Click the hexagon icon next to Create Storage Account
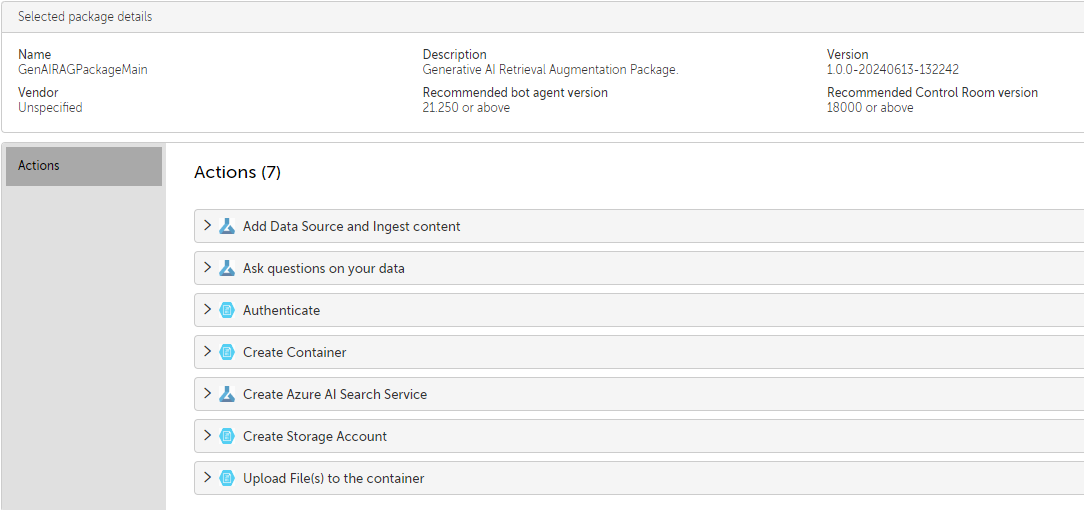The height and width of the screenshot is (510, 1084). pos(226,436)
